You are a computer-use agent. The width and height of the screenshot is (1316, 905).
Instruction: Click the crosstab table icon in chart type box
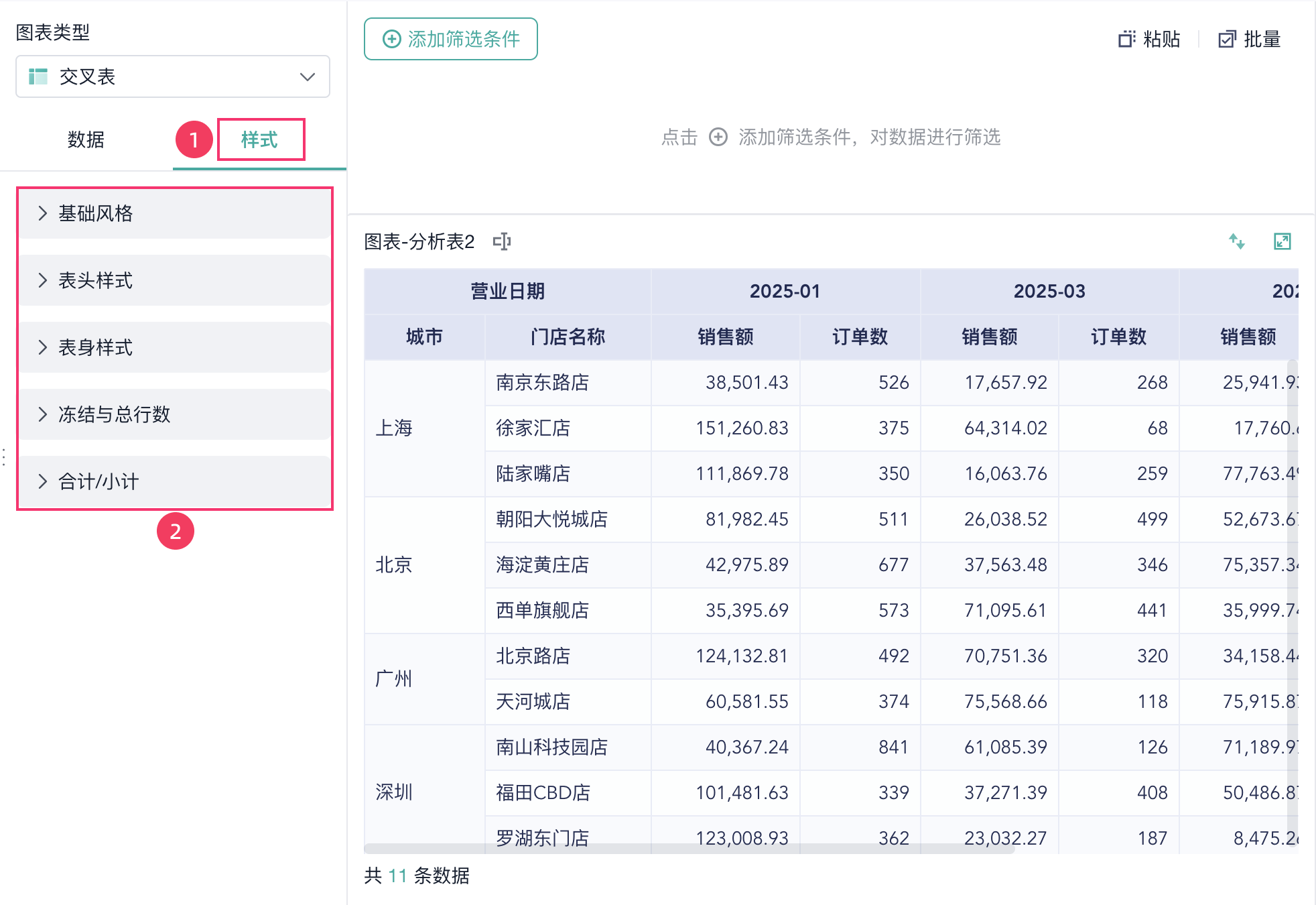[x=38, y=76]
